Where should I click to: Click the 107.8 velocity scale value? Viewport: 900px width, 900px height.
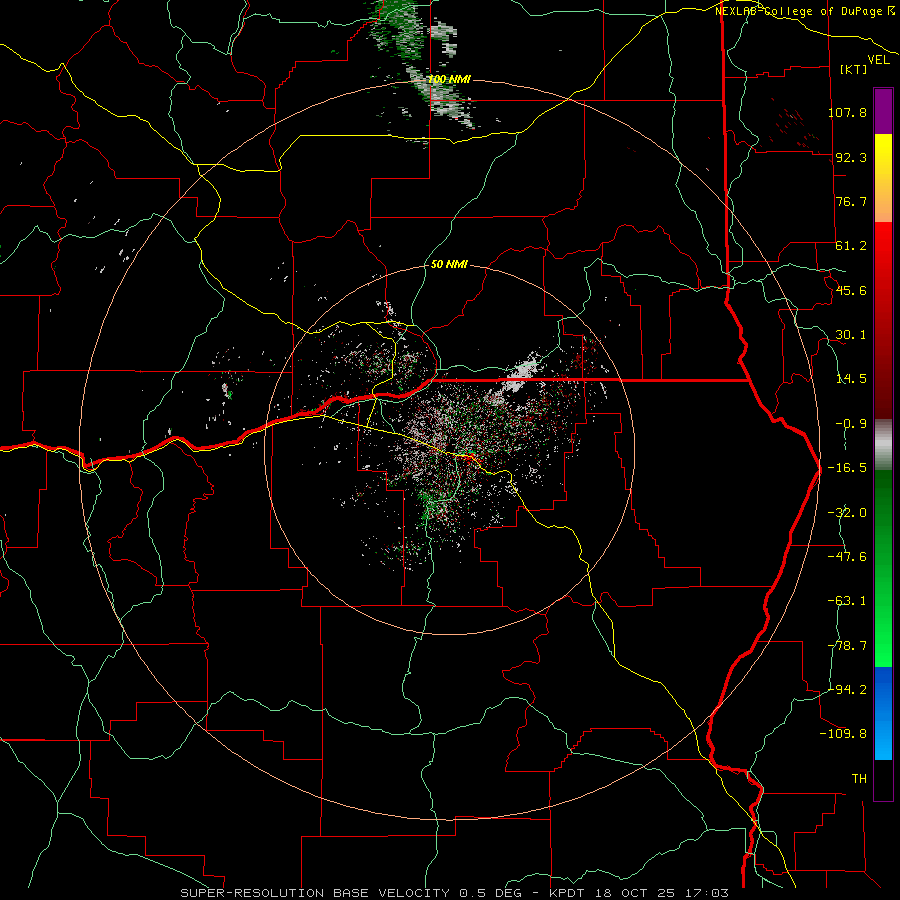pos(847,112)
